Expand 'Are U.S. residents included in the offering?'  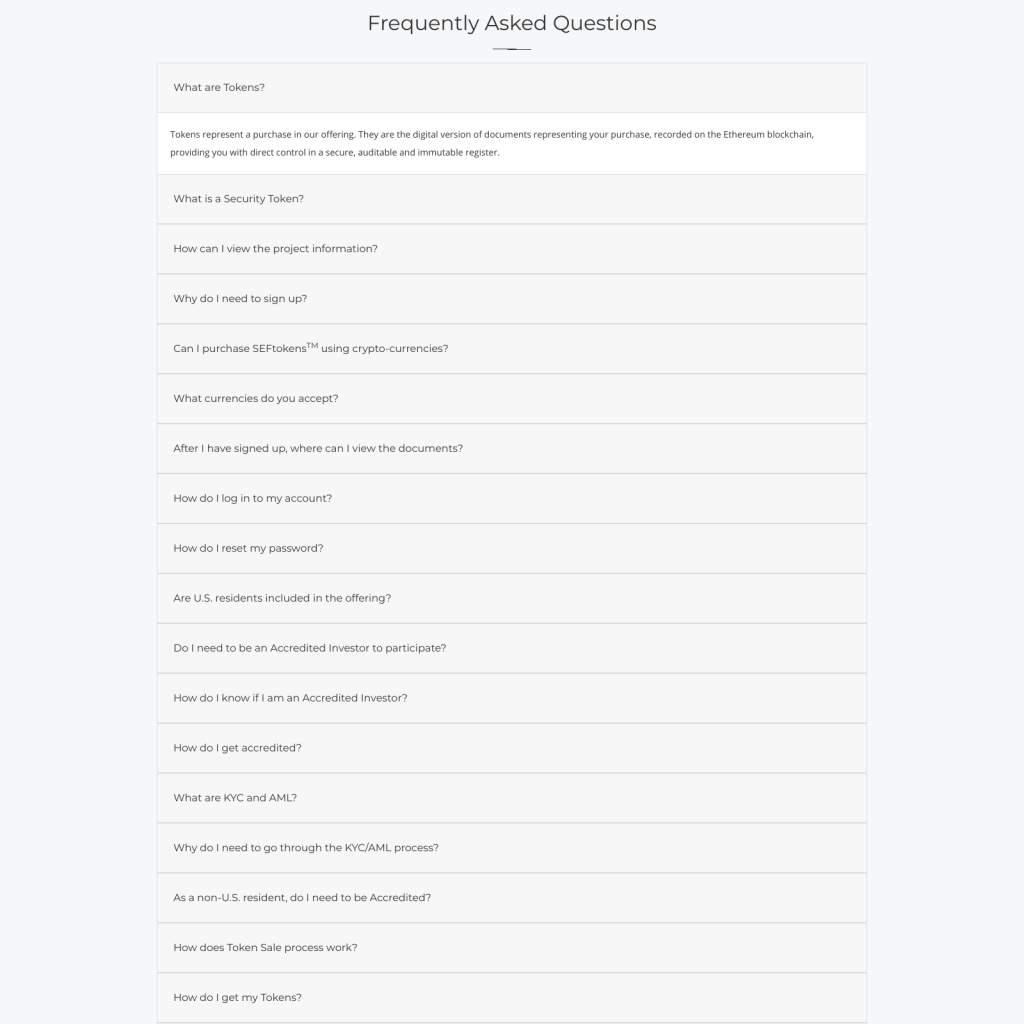[x=511, y=599]
